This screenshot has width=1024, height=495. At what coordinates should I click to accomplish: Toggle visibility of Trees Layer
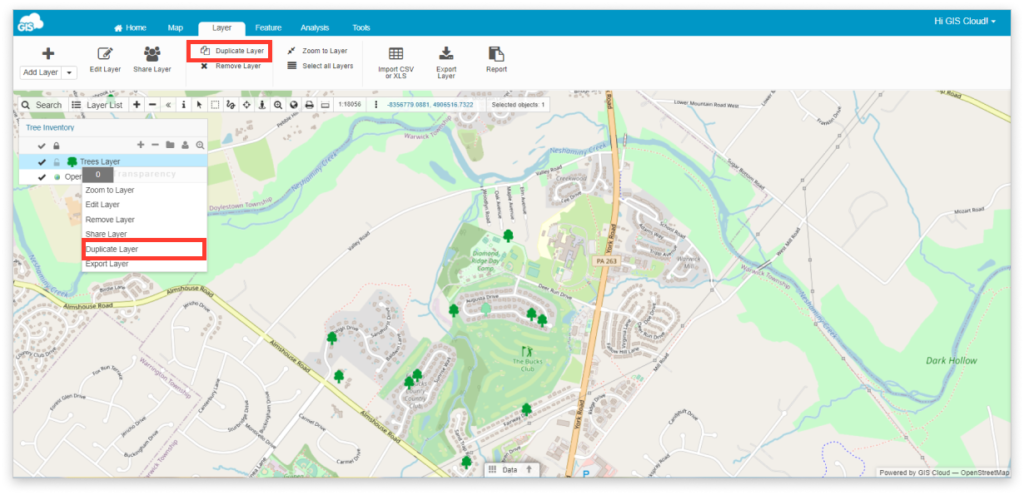coord(42,161)
